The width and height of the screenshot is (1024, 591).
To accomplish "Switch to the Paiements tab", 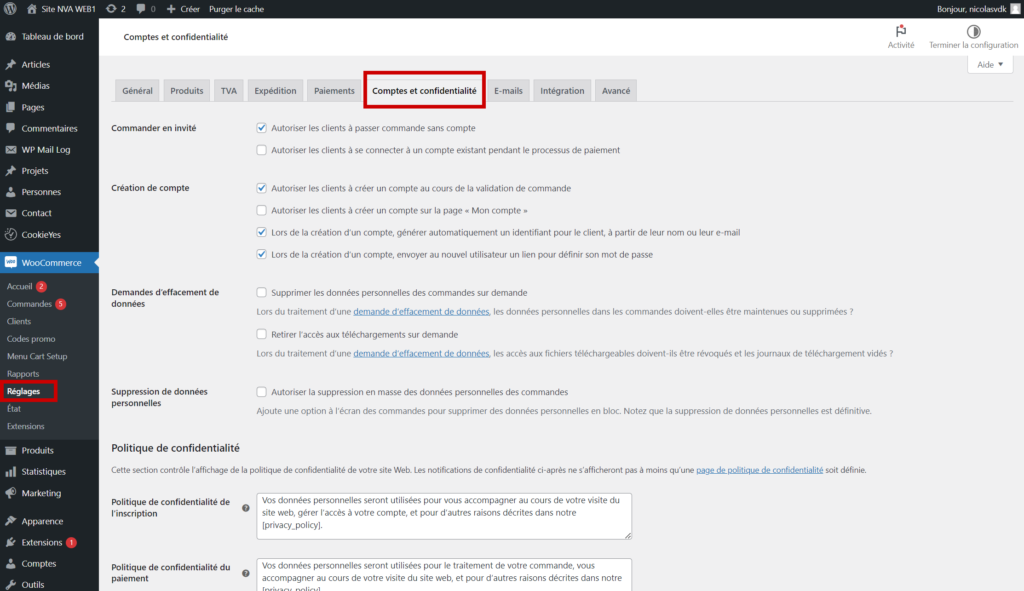I will click(x=334, y=91).
